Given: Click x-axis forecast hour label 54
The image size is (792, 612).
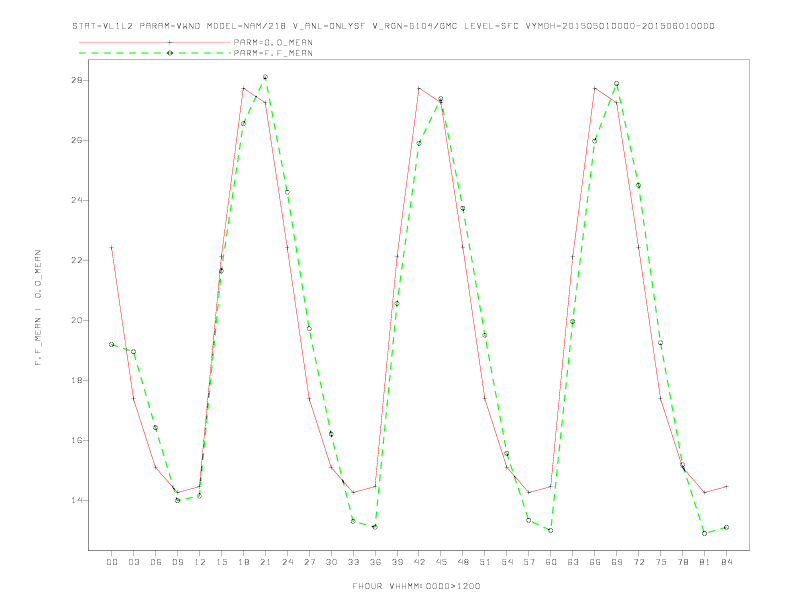Looking at the screenshot, I should pyautogui.click(x=507, y=562).
